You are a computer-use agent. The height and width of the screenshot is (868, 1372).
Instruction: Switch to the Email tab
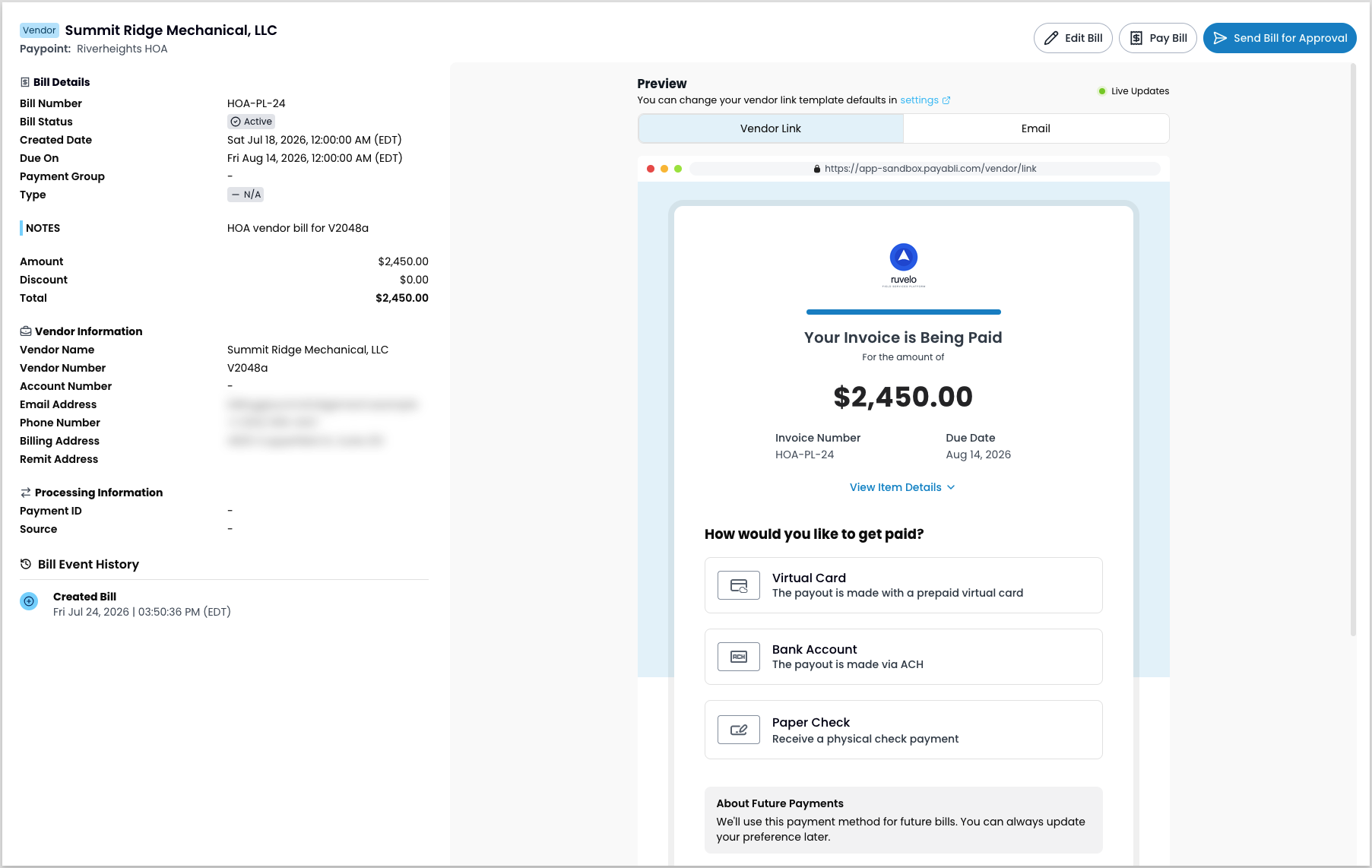[x=1036, y=128]
